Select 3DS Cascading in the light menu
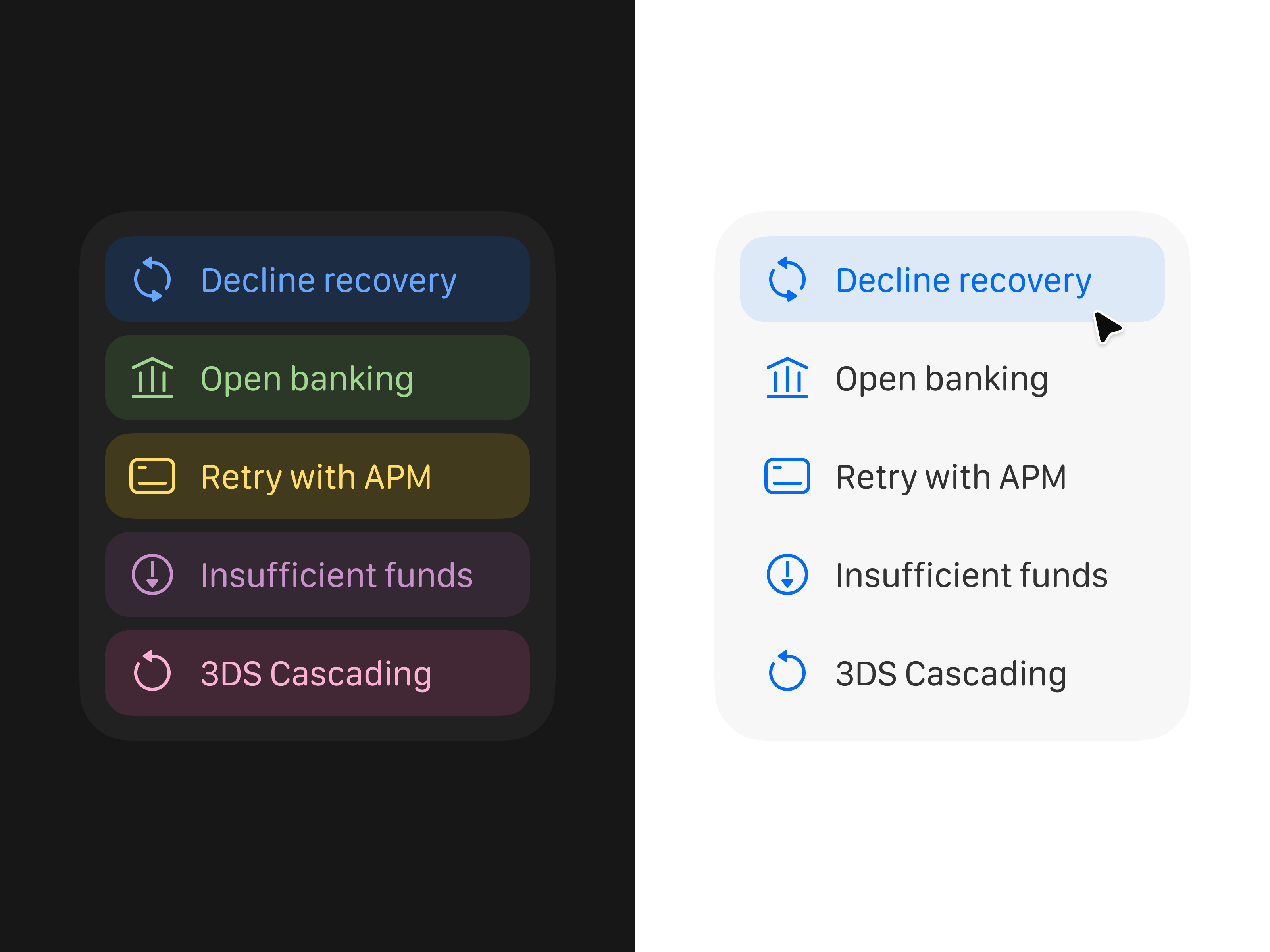 (x=952, y=673)
